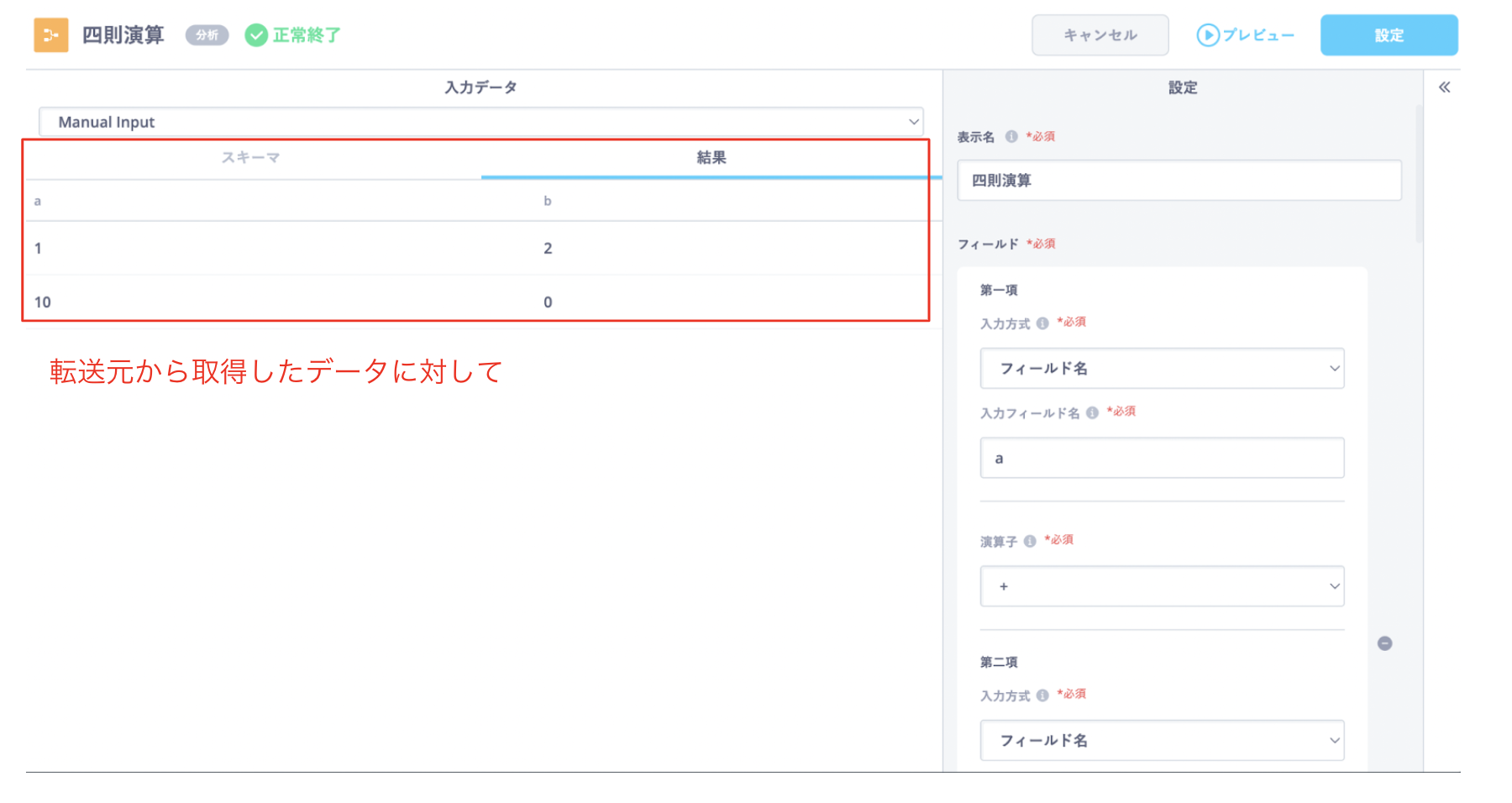Screen dimensions: 1512x803
Task: Click the green 正常終了 checkmark icon
Action: coord(256,35)
